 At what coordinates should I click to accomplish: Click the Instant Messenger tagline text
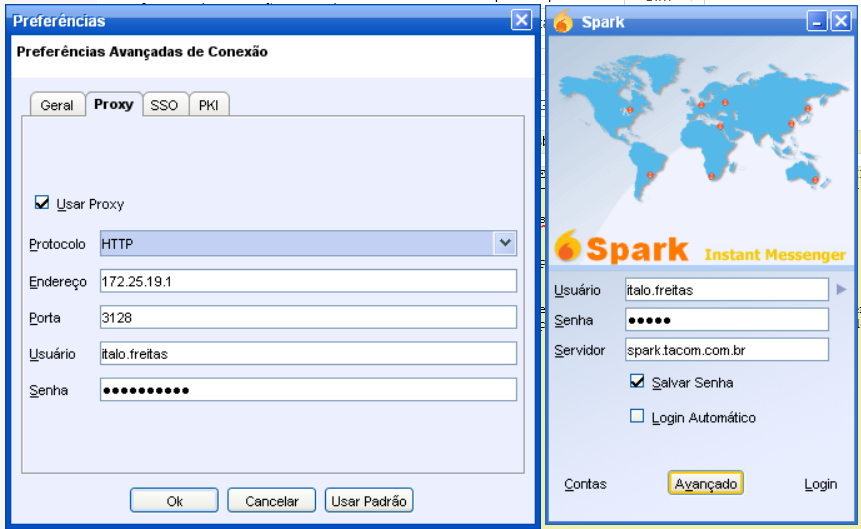[x=775, y=255]
